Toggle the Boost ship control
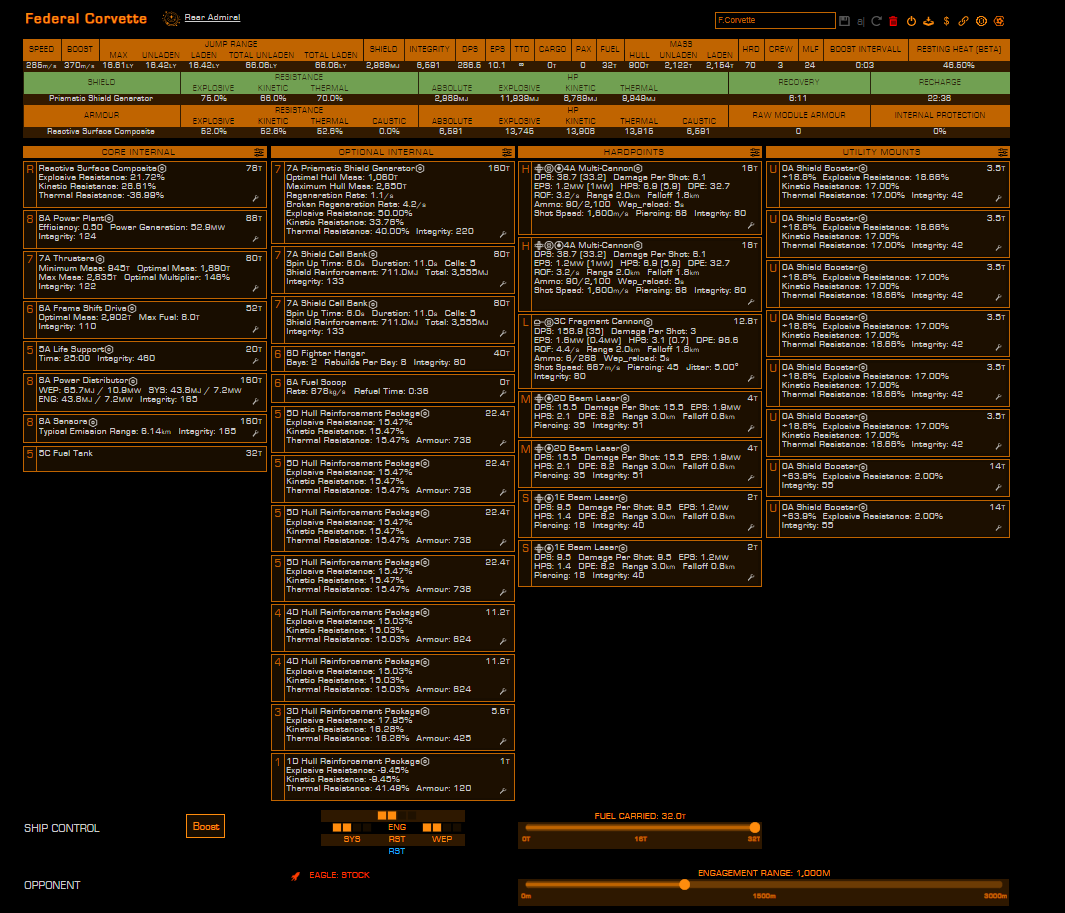 coord(205,826)
